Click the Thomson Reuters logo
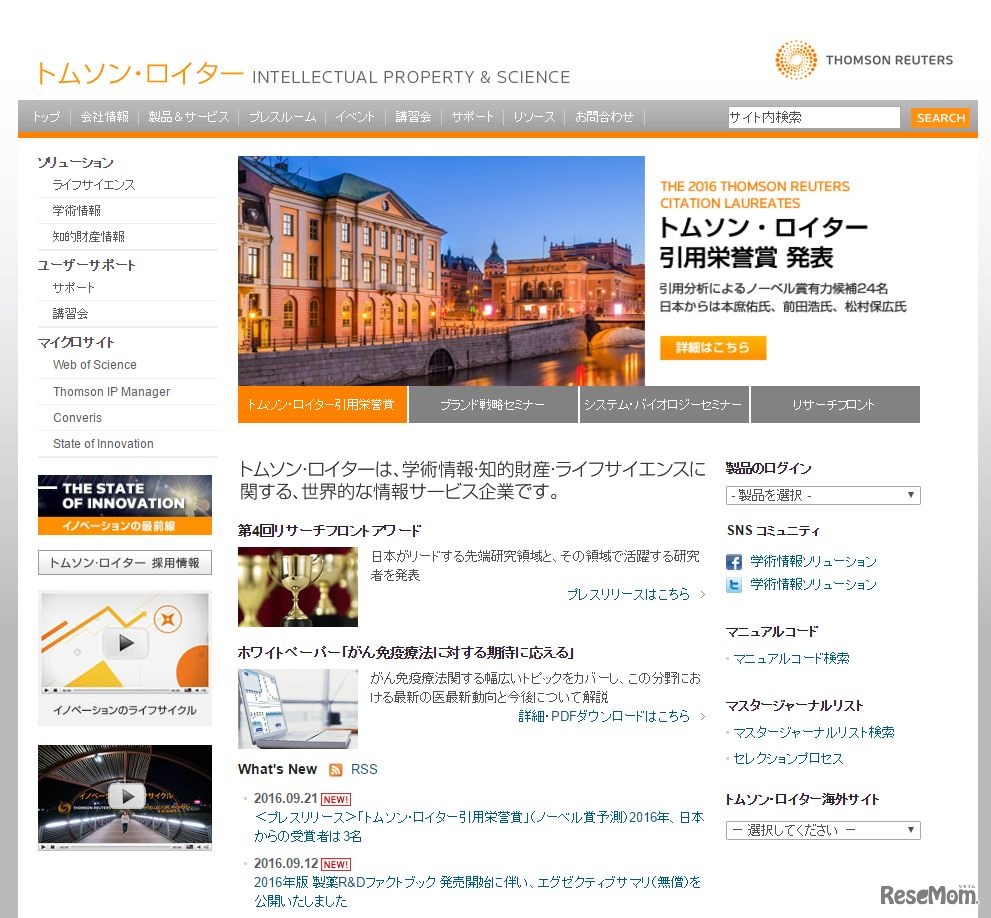The image size is (991, 918). tap(863, 60)
